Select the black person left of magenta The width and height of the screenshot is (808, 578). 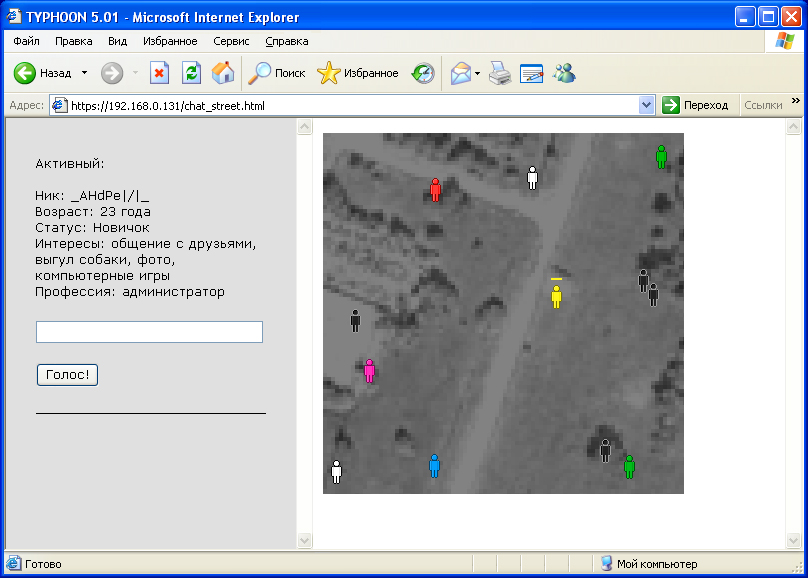point(355,320)
